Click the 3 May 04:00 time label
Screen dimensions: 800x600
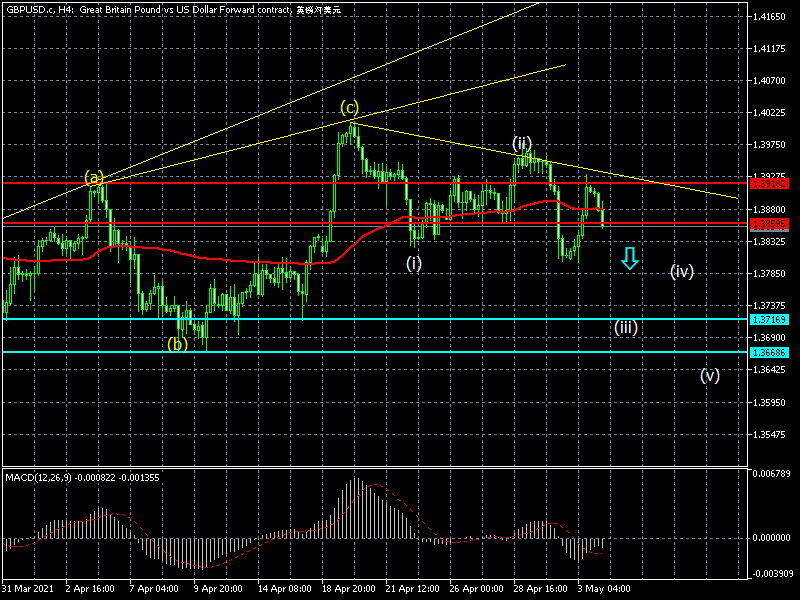[604, 589]
